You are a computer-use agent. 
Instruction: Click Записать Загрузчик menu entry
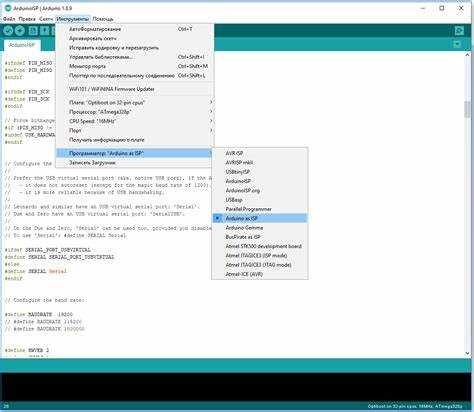[x=134, y=163]
